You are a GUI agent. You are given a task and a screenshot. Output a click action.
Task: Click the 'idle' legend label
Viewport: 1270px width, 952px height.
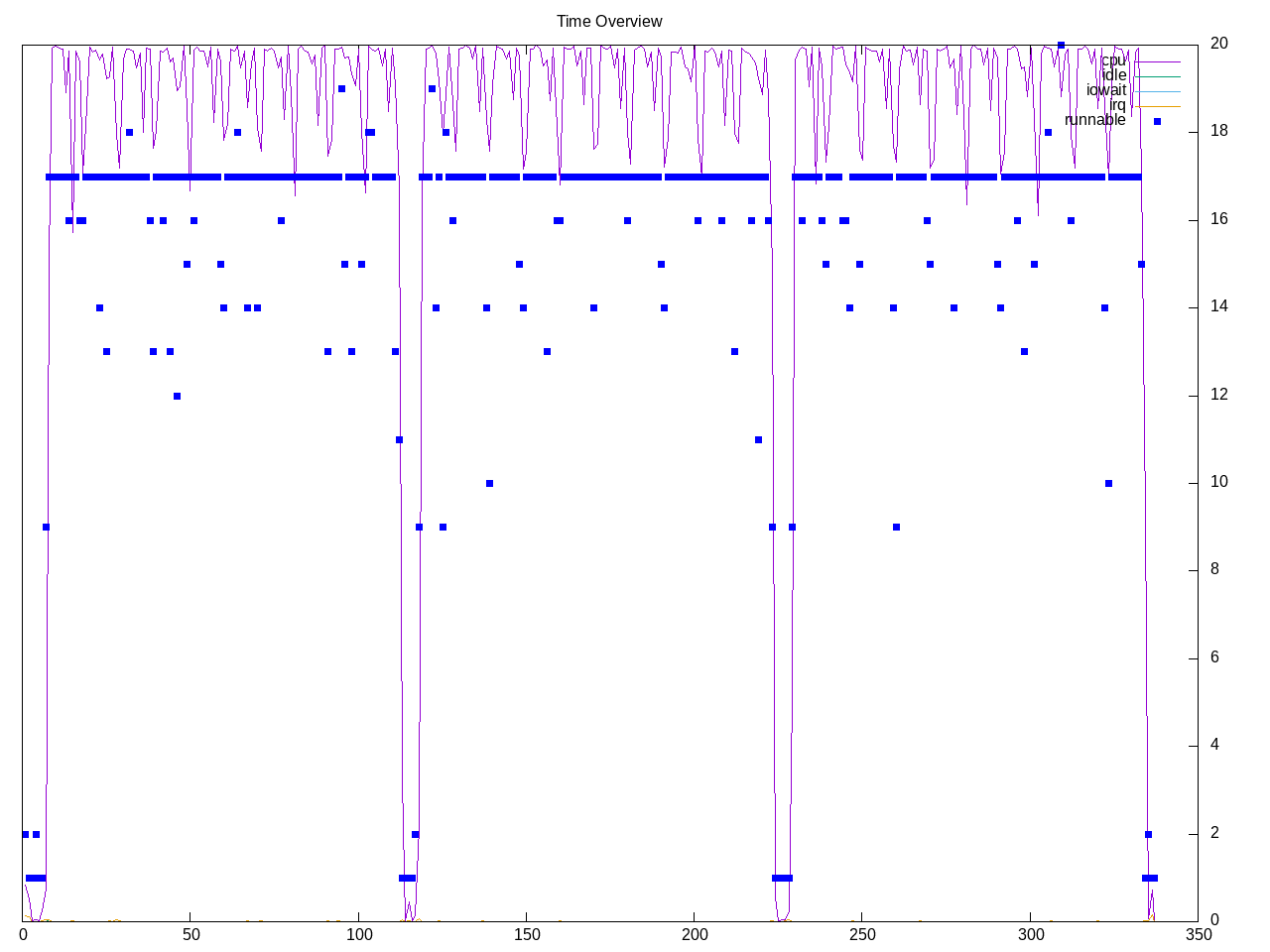tap(1114, 75)
